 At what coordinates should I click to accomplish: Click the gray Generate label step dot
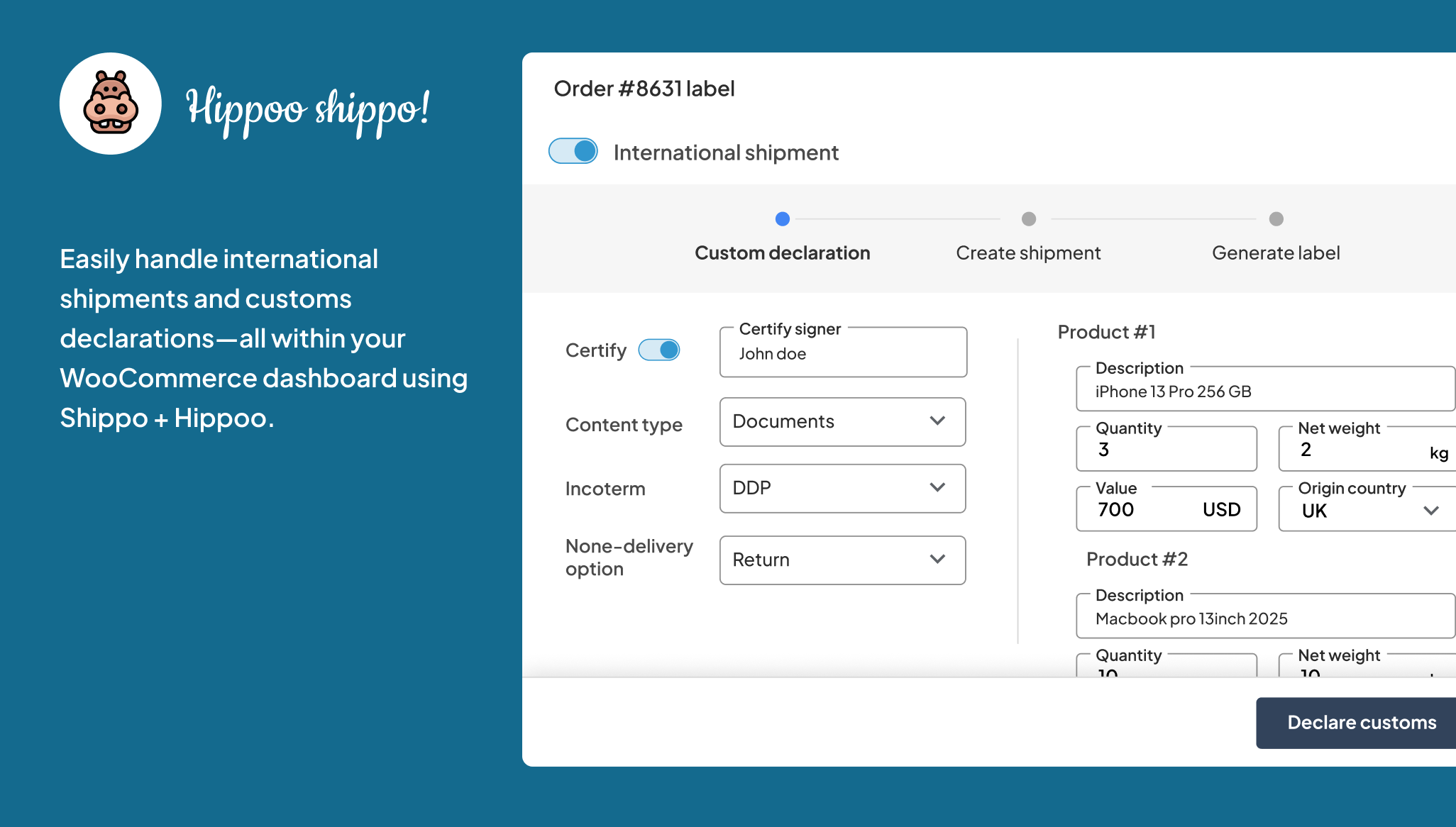pos(1276,219)
